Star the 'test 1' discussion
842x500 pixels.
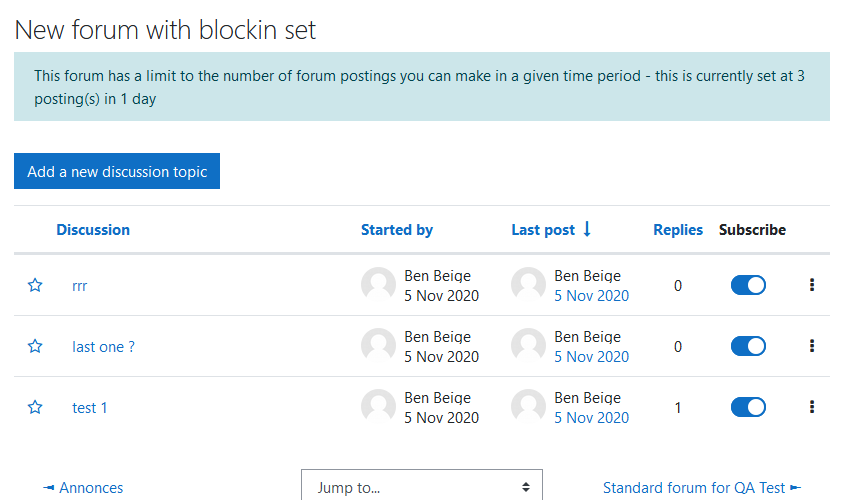(x=35, y=407)
